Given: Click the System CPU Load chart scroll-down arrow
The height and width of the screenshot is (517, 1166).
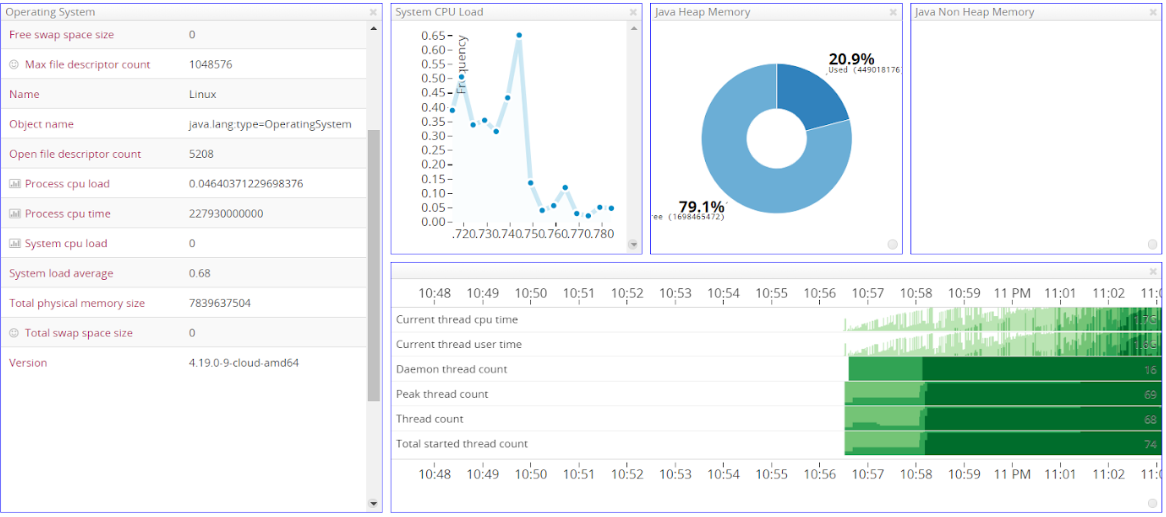Looking at the screenshot, I should click(634, 244).
